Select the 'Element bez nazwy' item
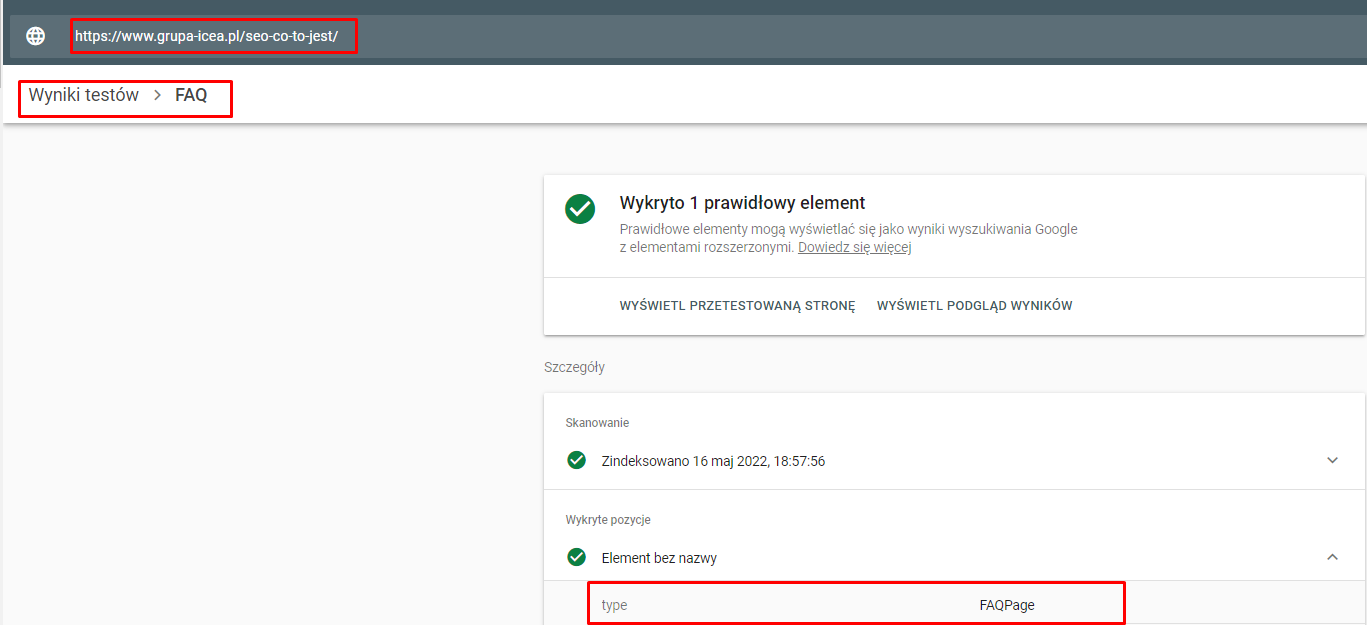1367x625 pixels. pyautogui.click(x=659, y=558)
